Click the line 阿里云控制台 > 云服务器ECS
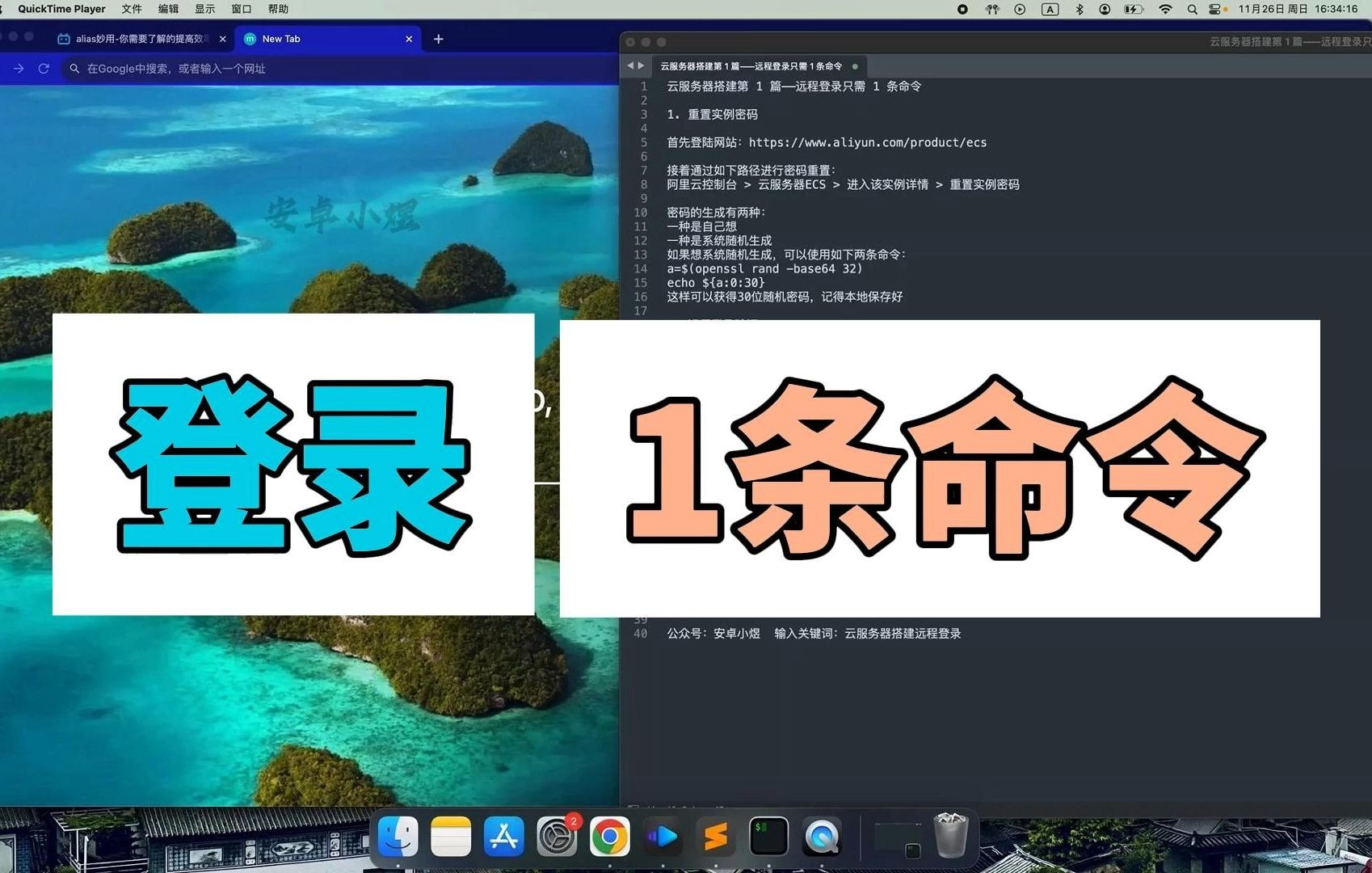The width and height of the screenshot is (1372, 873). pos(843,184)
